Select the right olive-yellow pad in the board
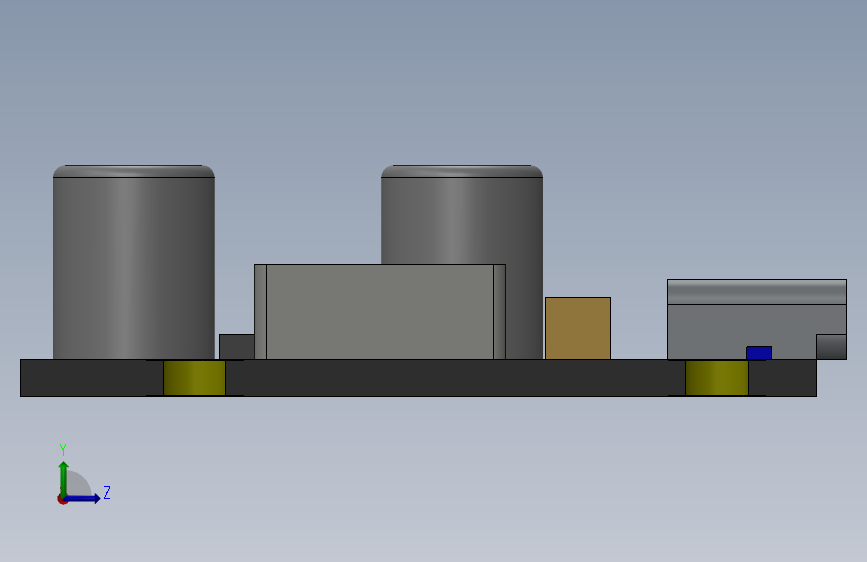 (717, 378)
